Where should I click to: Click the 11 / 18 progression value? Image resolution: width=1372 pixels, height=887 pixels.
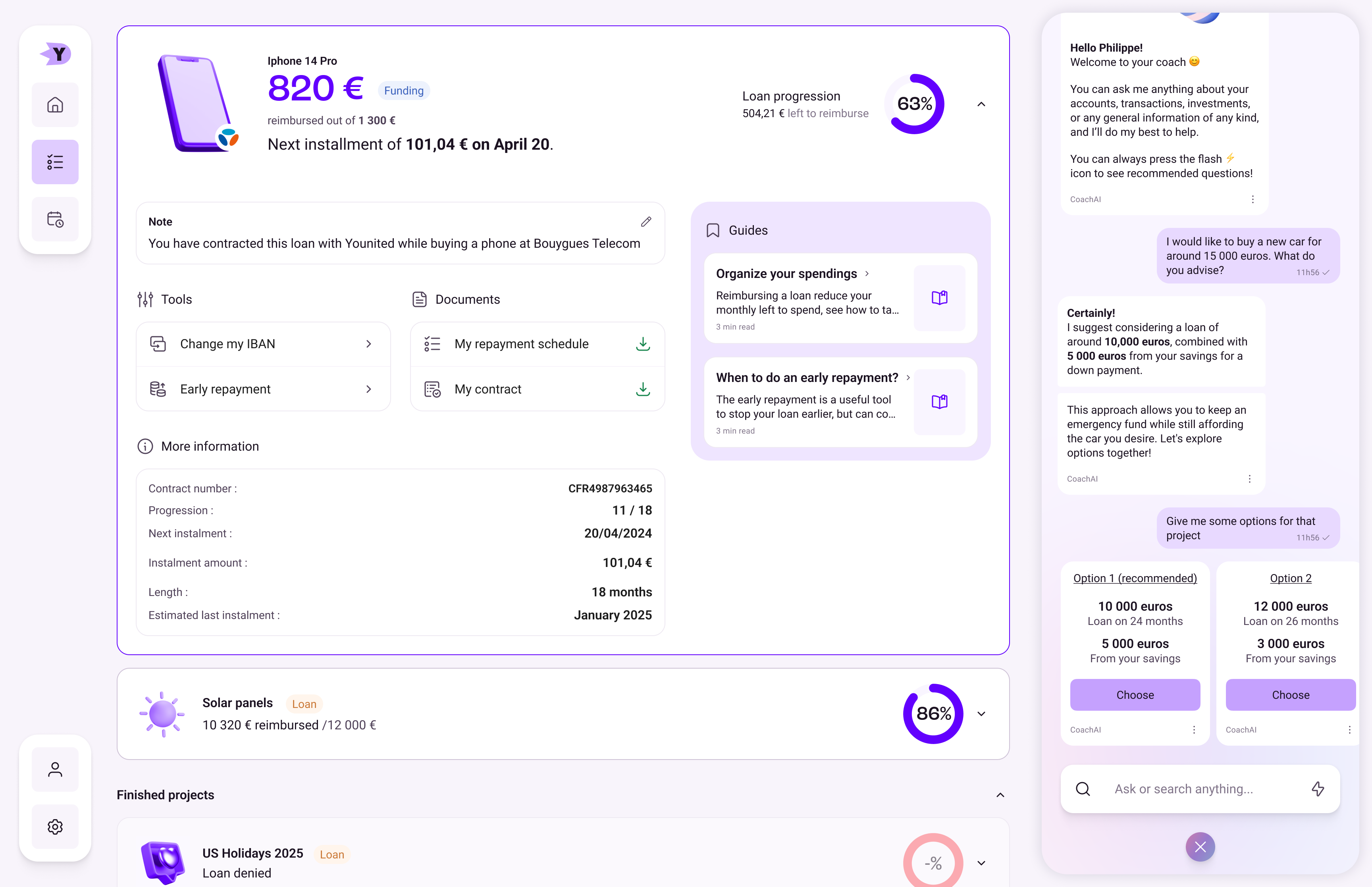[x=632, y=510]
